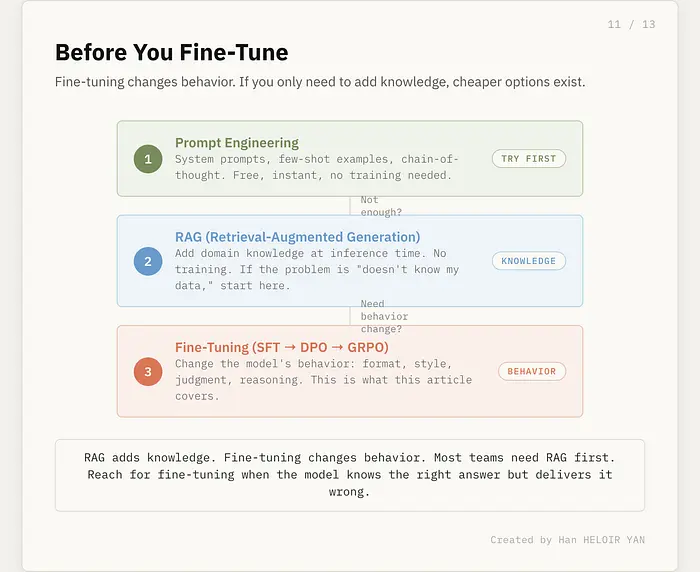Click the empty right edge of the orange Fine-Tuning card
The height and width of the screenshot is (572, 700).
click(575, 398)
